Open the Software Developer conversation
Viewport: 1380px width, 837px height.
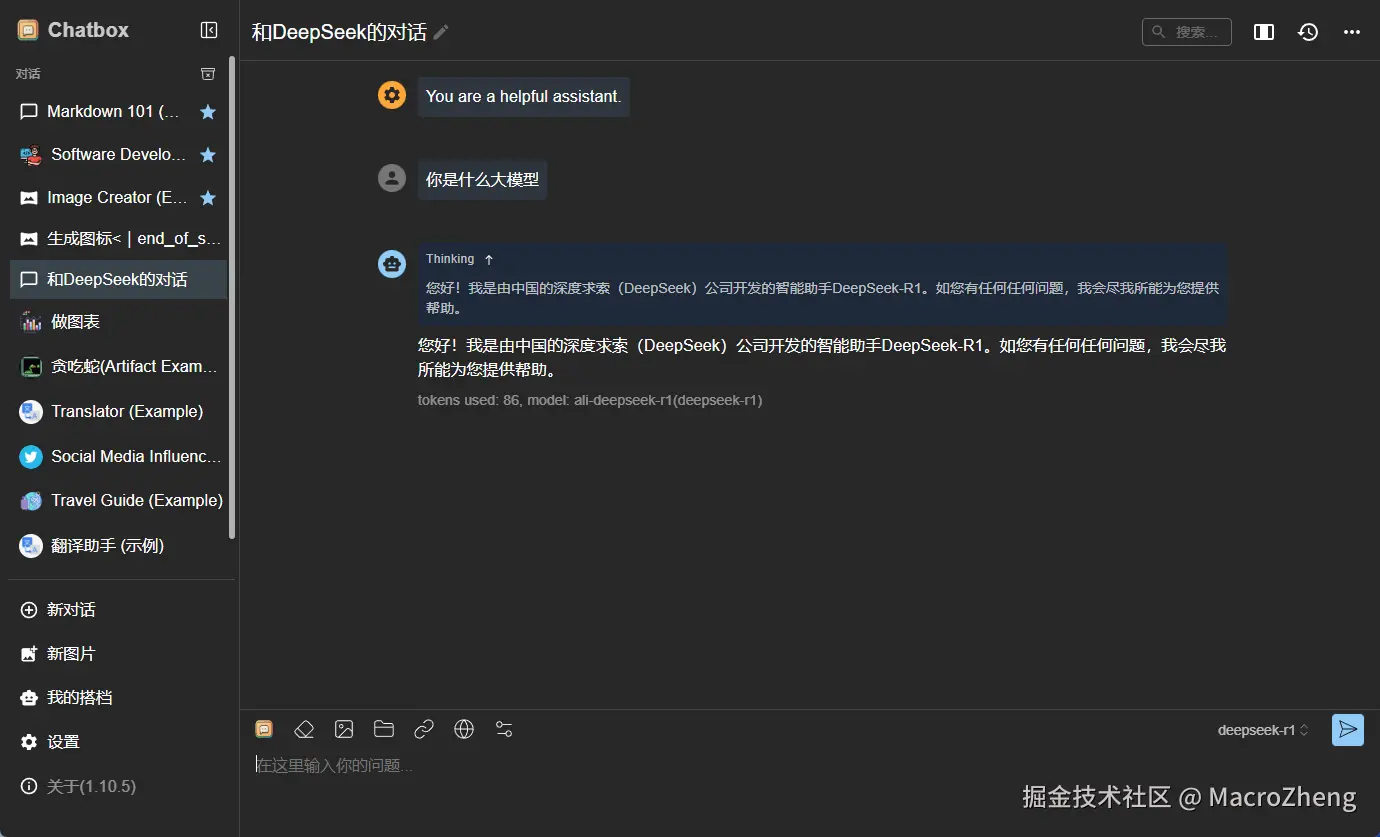[118, 155]
